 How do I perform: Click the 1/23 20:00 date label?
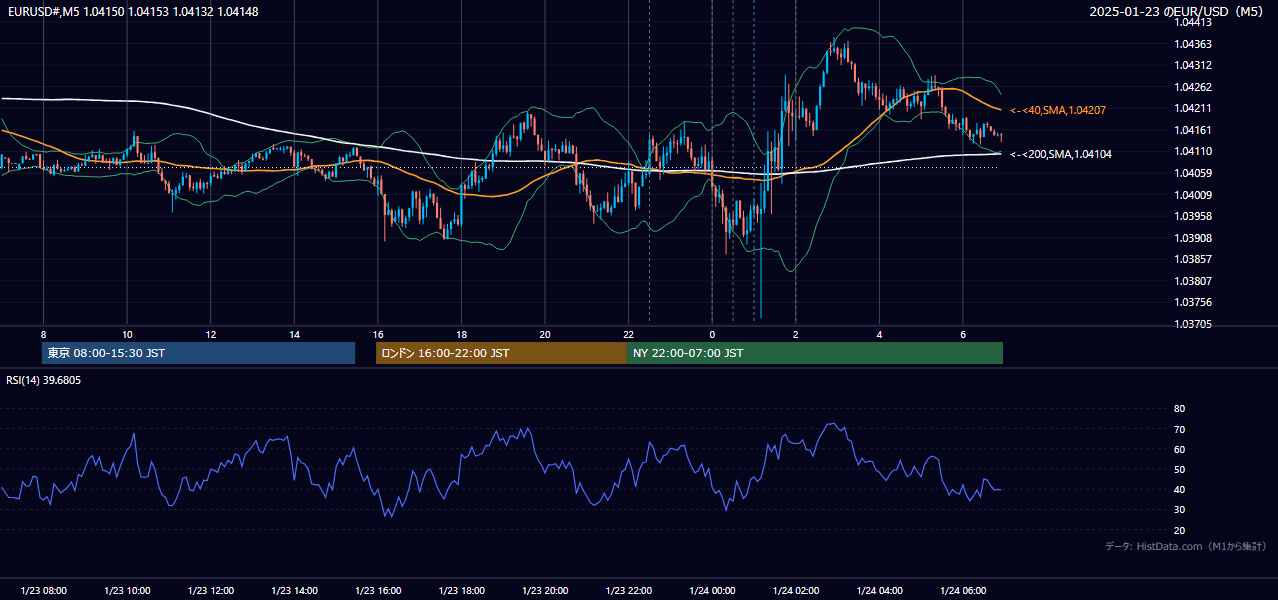coord(545,591)
